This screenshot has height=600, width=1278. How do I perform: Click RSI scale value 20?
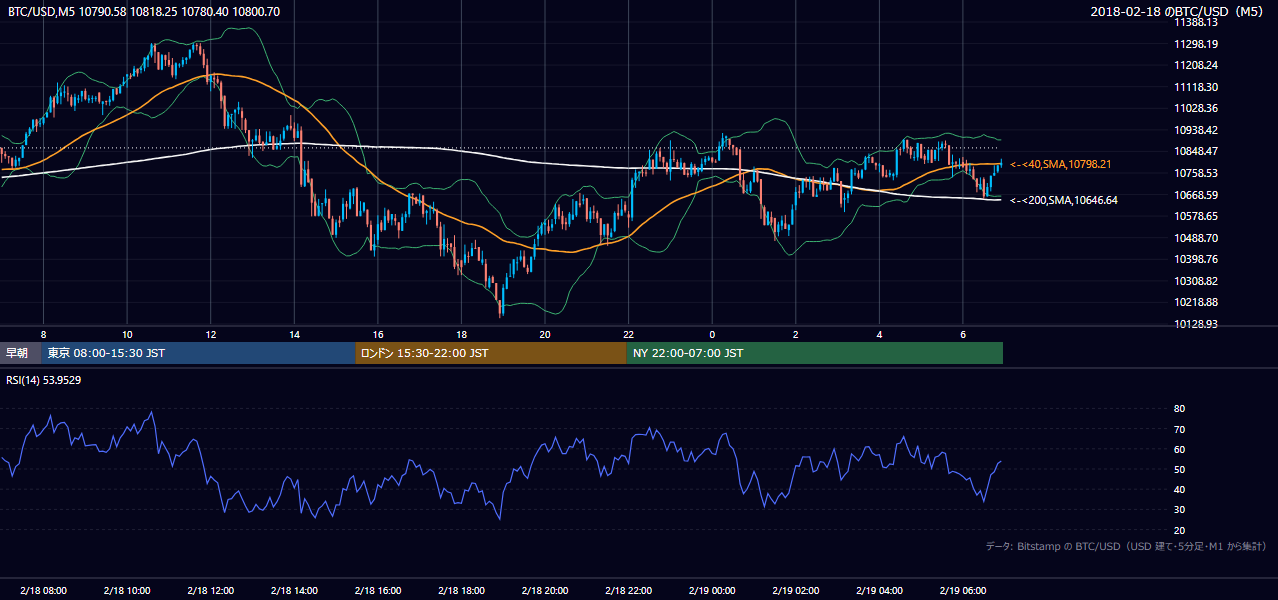click(x=1179, y=530)
